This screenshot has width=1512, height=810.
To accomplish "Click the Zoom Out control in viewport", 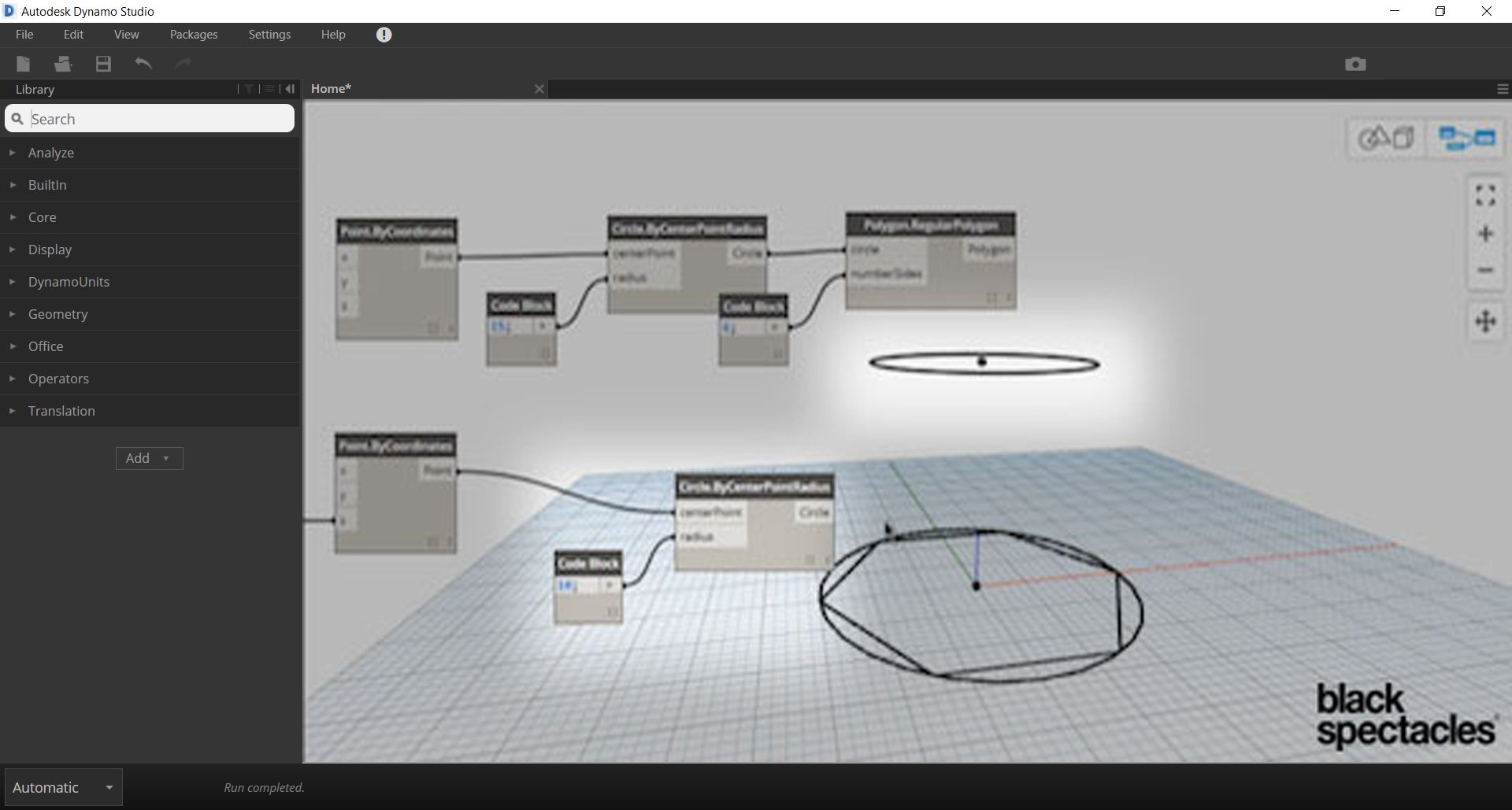I will click(x=1485, y=270).
